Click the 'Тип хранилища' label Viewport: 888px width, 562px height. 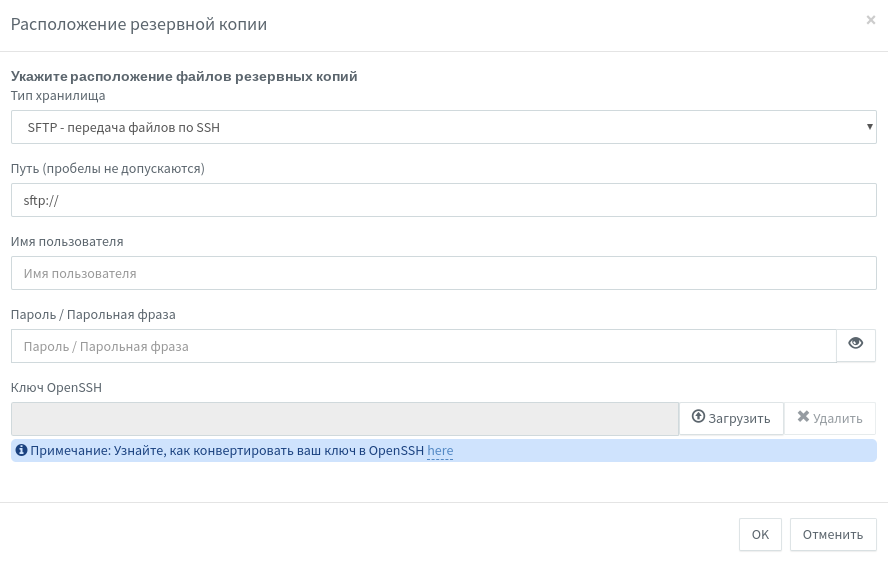58,95
